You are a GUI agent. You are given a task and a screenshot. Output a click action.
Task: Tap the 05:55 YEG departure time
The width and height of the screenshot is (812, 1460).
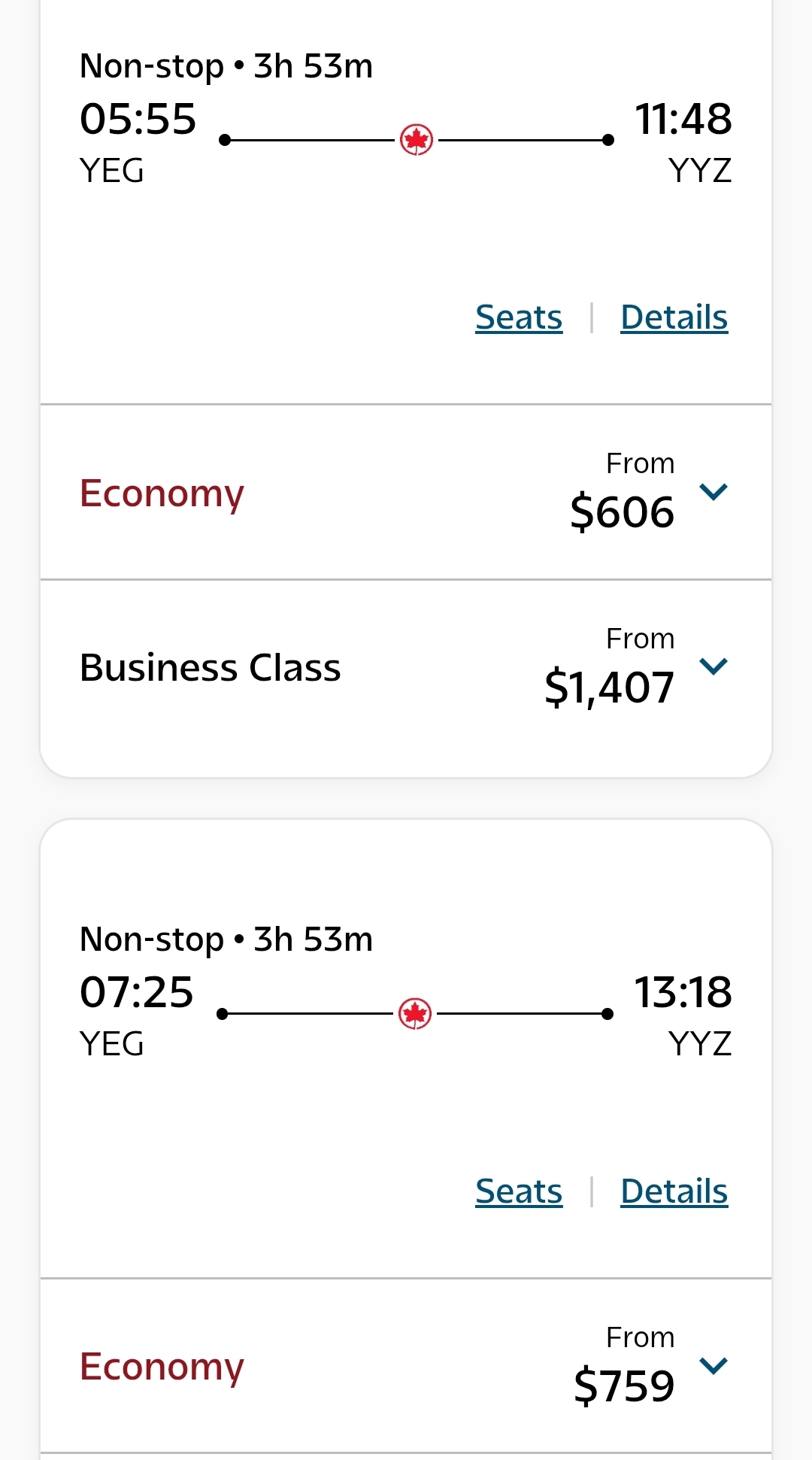[x=138, y=119]
